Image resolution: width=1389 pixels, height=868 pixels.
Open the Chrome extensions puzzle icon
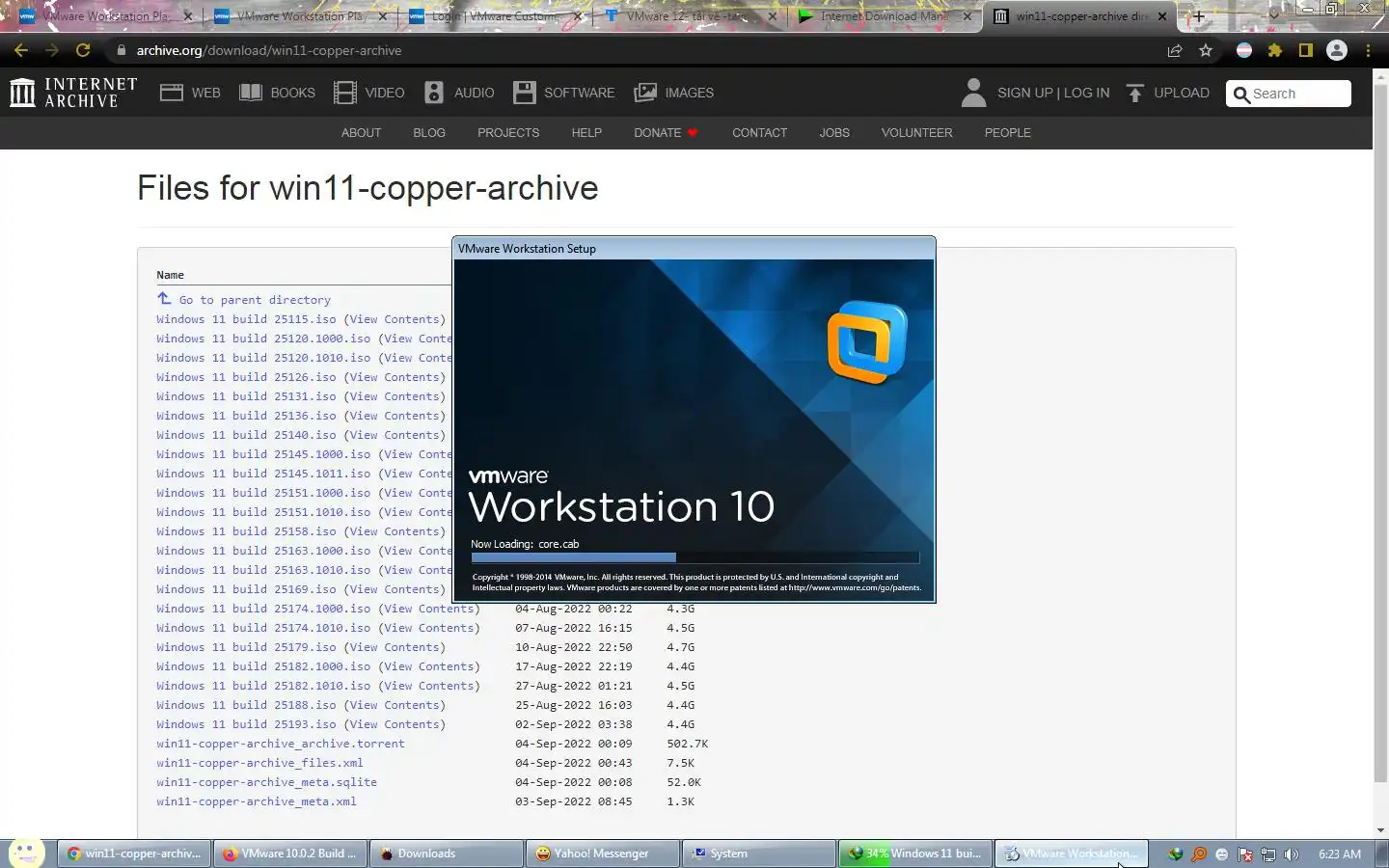coord(1275,50)
